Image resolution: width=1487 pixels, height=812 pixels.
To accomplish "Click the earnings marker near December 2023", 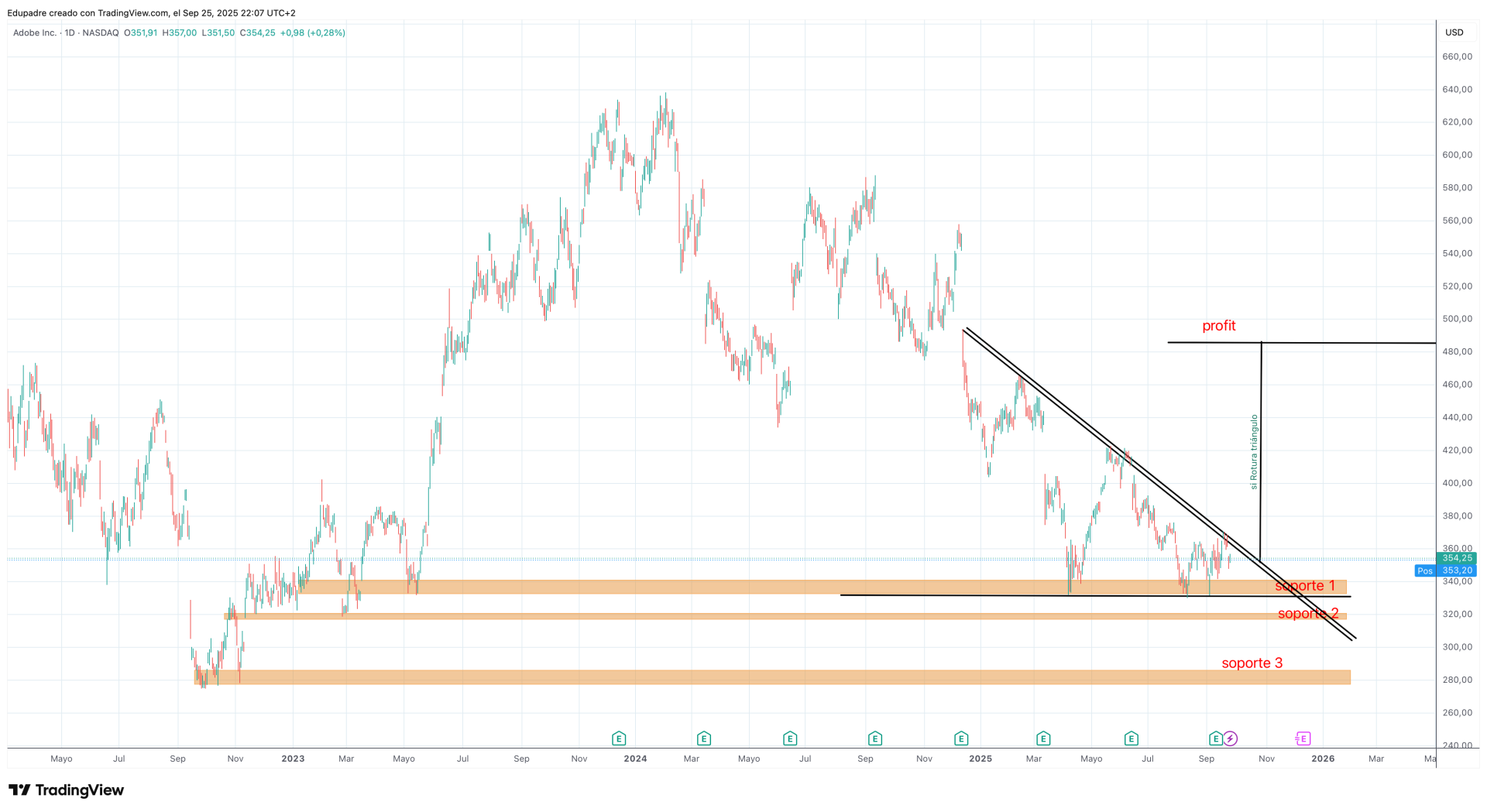I will click(x=618, y=738).
